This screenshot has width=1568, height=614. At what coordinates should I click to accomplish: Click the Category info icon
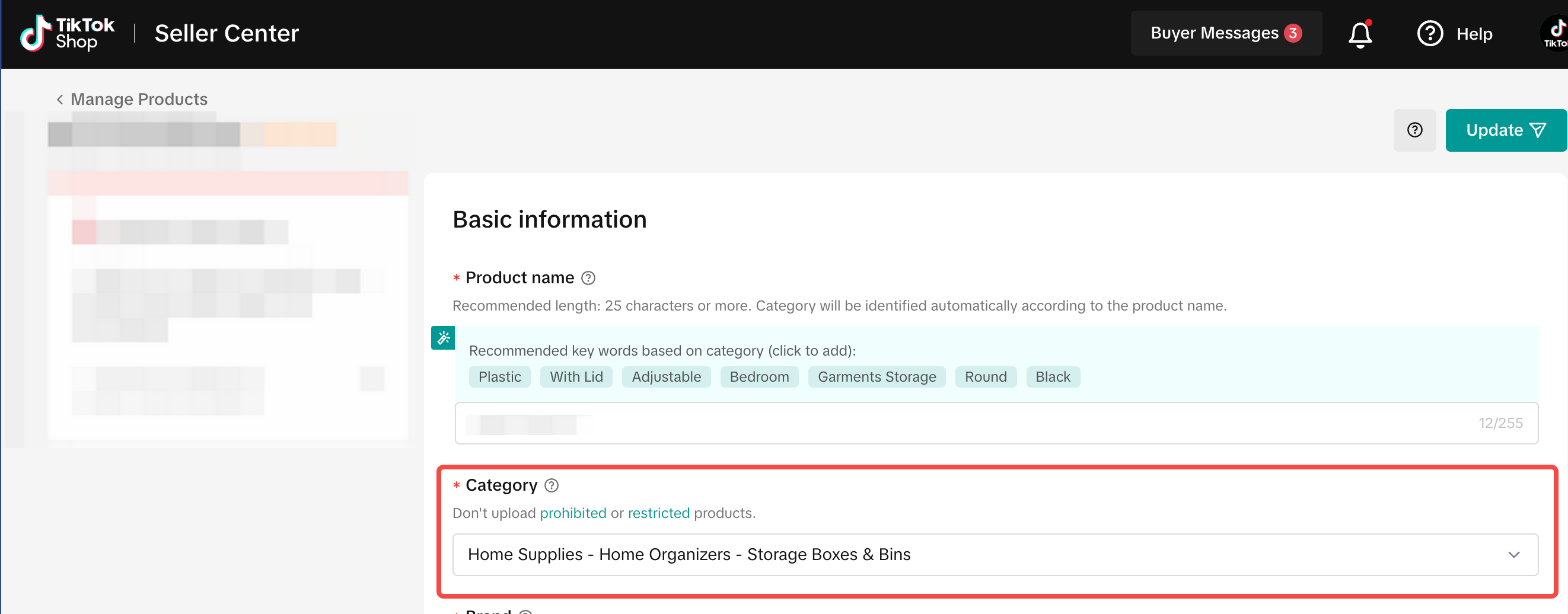pyautogui.click(x=551, y=485)
